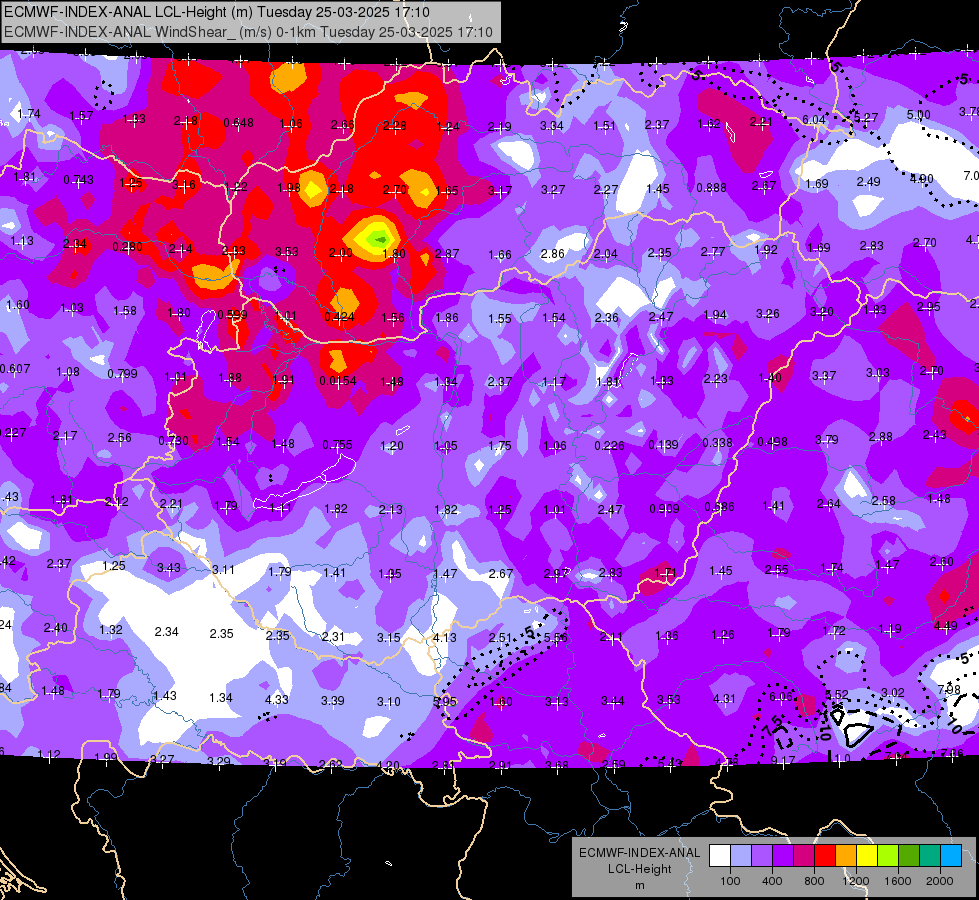Click the legend tick label 800
This screenshot has height=900, width=979.
click(x=814, y=881)
